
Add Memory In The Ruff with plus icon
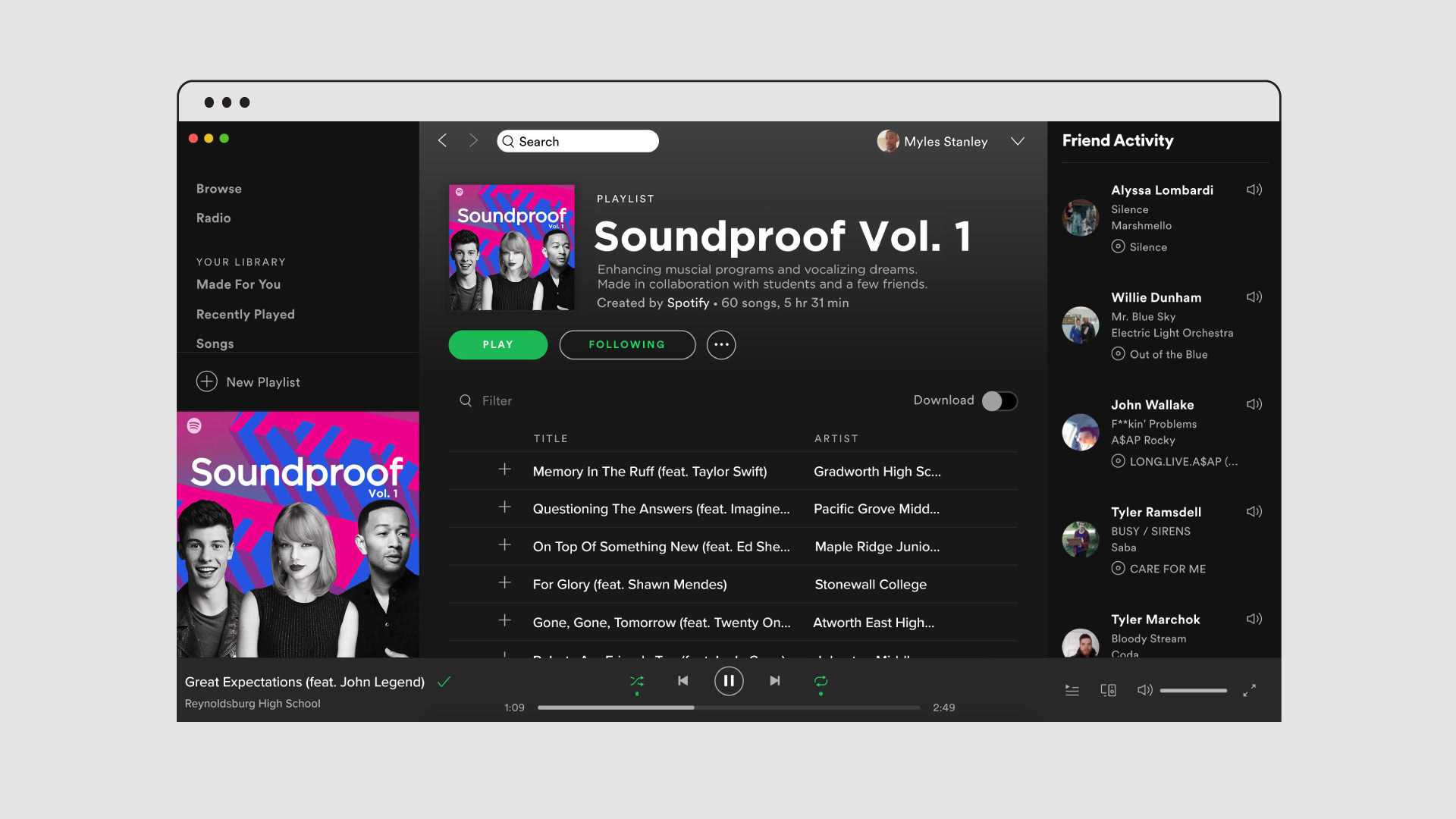[x=504, y=469]
